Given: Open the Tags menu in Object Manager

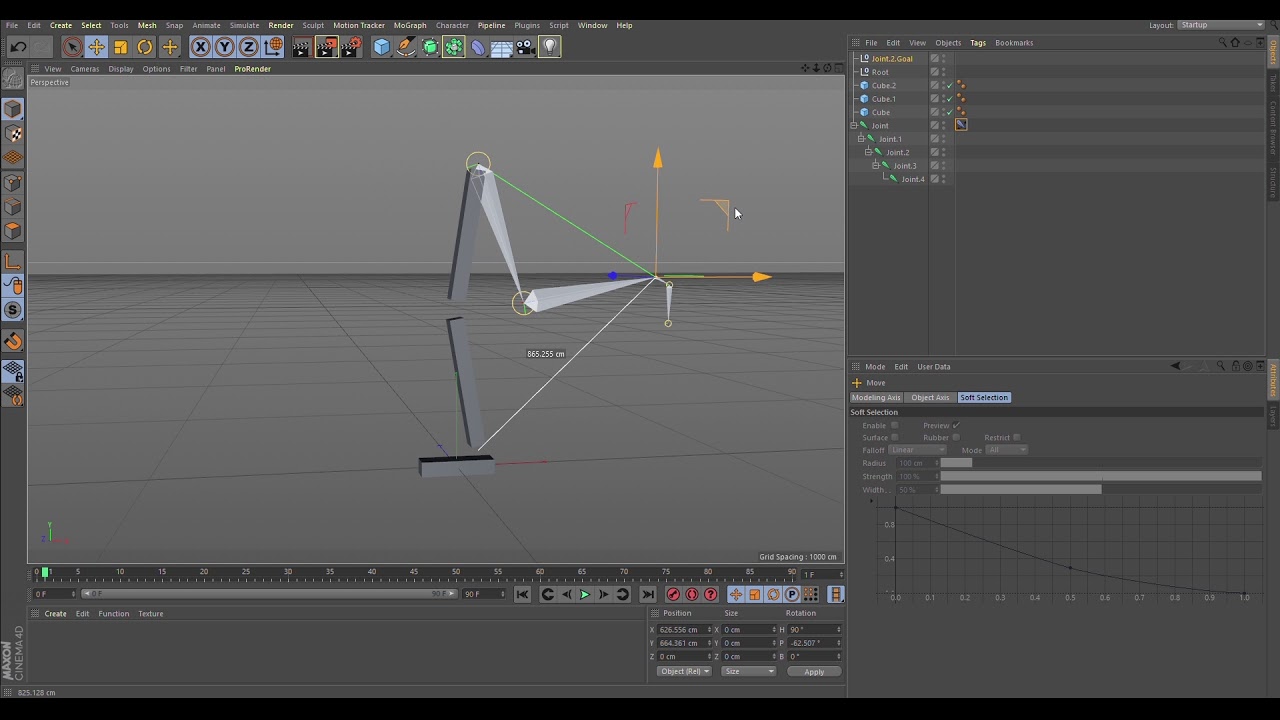Looking at the screenshot, I should [x=978, y=43].
